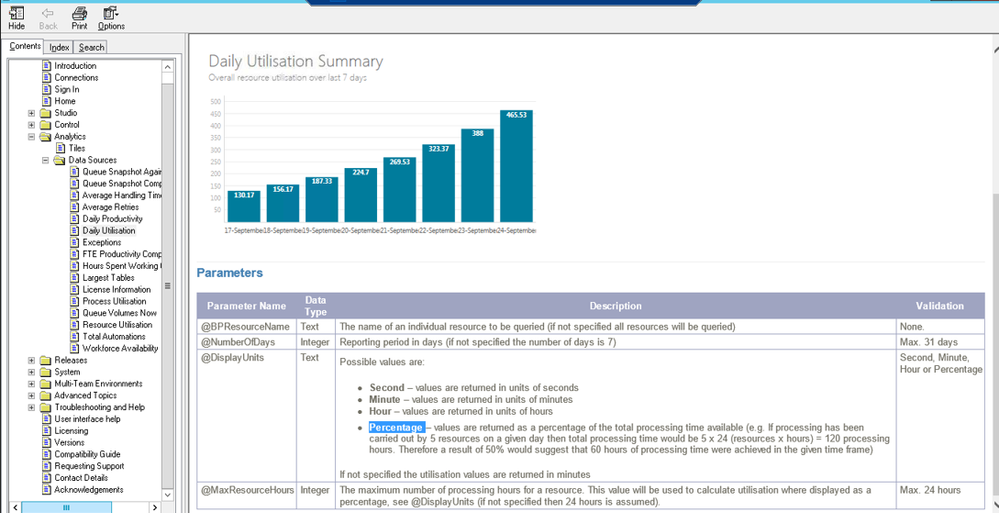
Task: Expand the Troubleshooting and Help node
Action: click(x=32, y=407)
